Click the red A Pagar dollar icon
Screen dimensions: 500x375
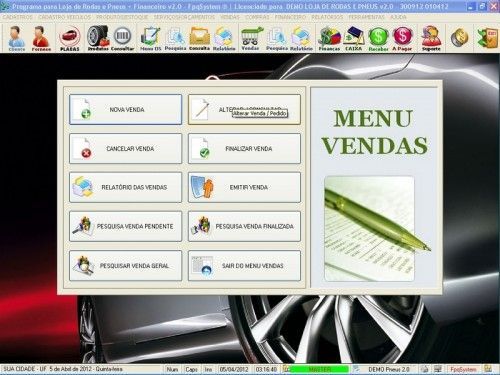click(x=402, y=38)
